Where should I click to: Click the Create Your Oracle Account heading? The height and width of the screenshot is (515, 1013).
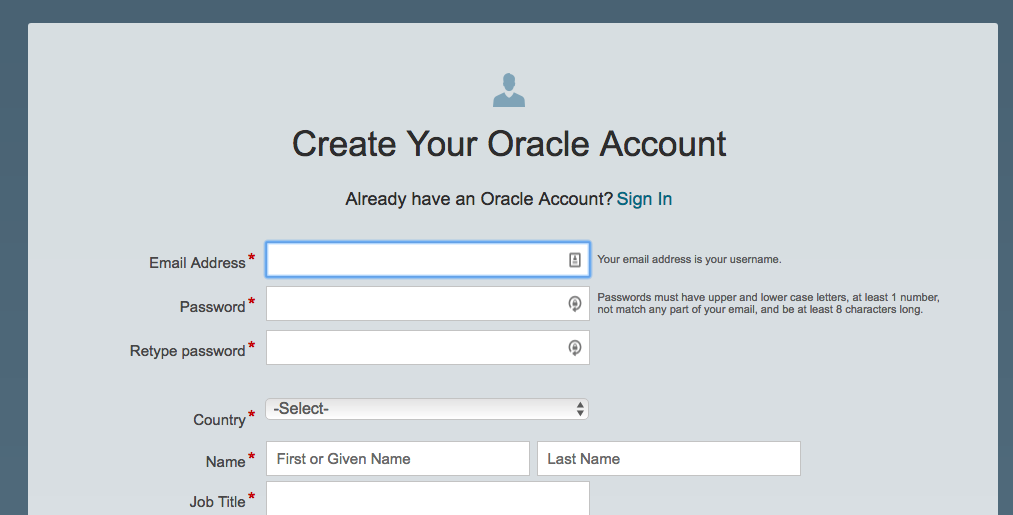[508, 144]
